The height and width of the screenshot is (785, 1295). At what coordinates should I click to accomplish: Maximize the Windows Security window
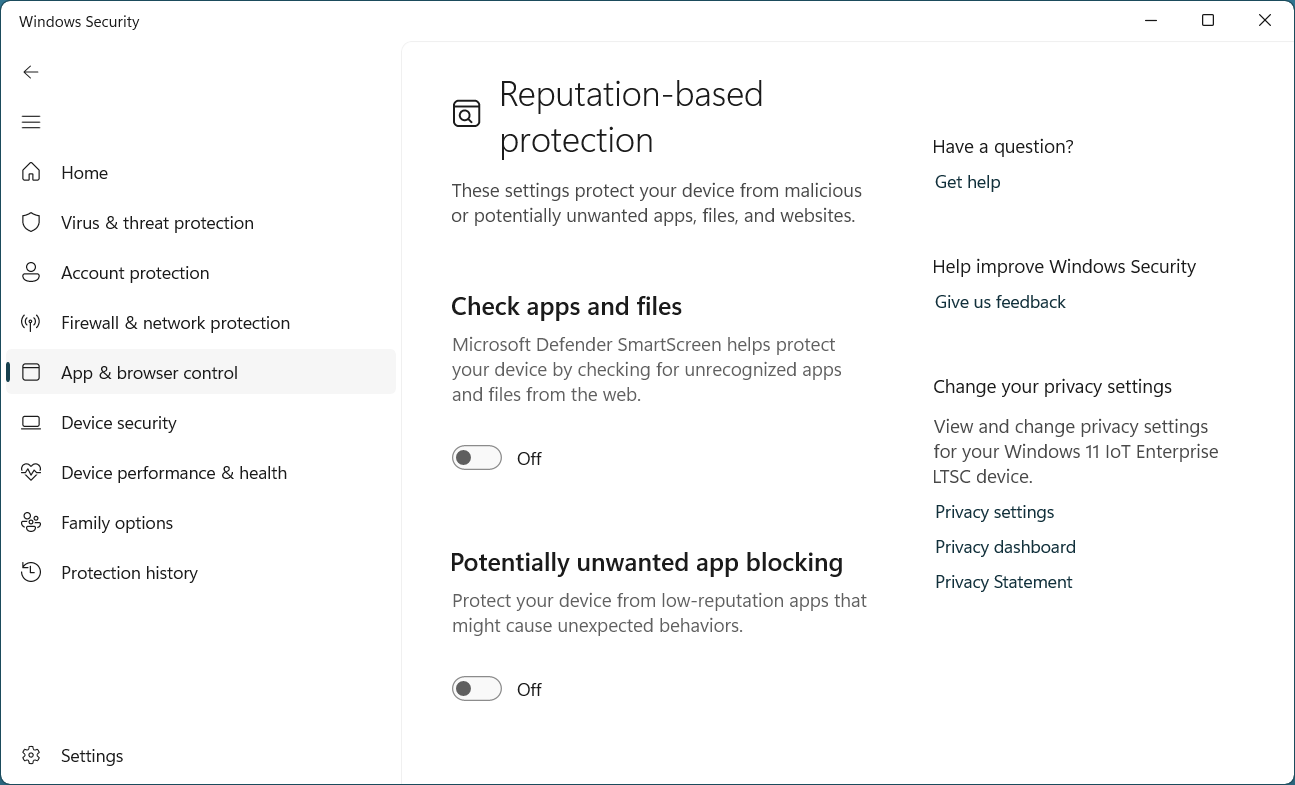pos(1208,21)
